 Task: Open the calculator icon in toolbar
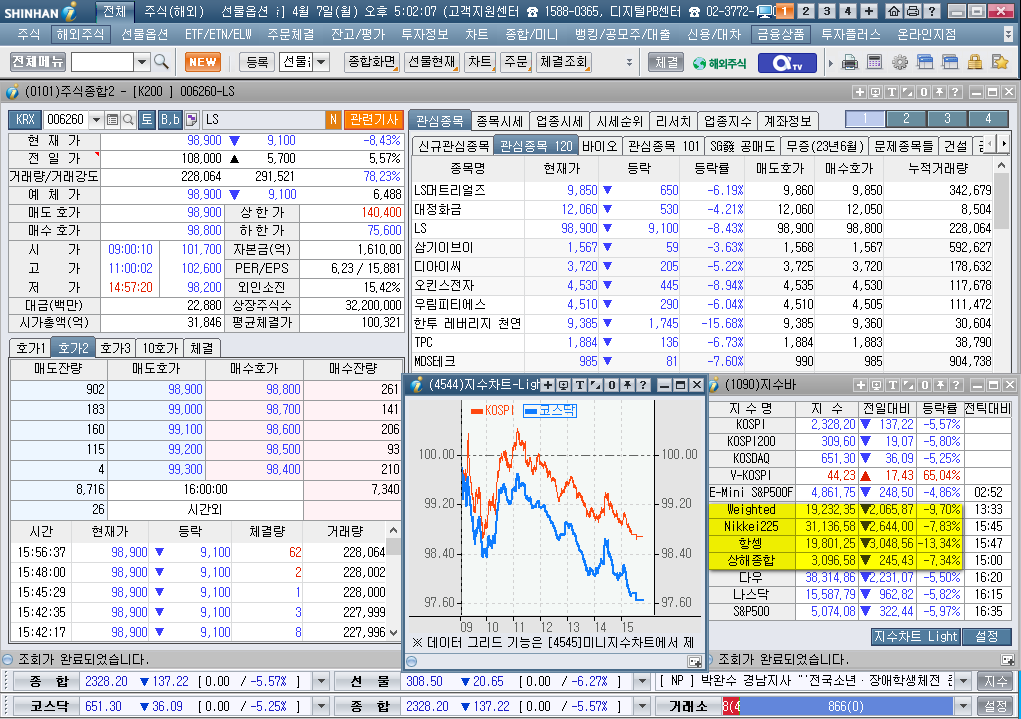click(x=874, y=63)
